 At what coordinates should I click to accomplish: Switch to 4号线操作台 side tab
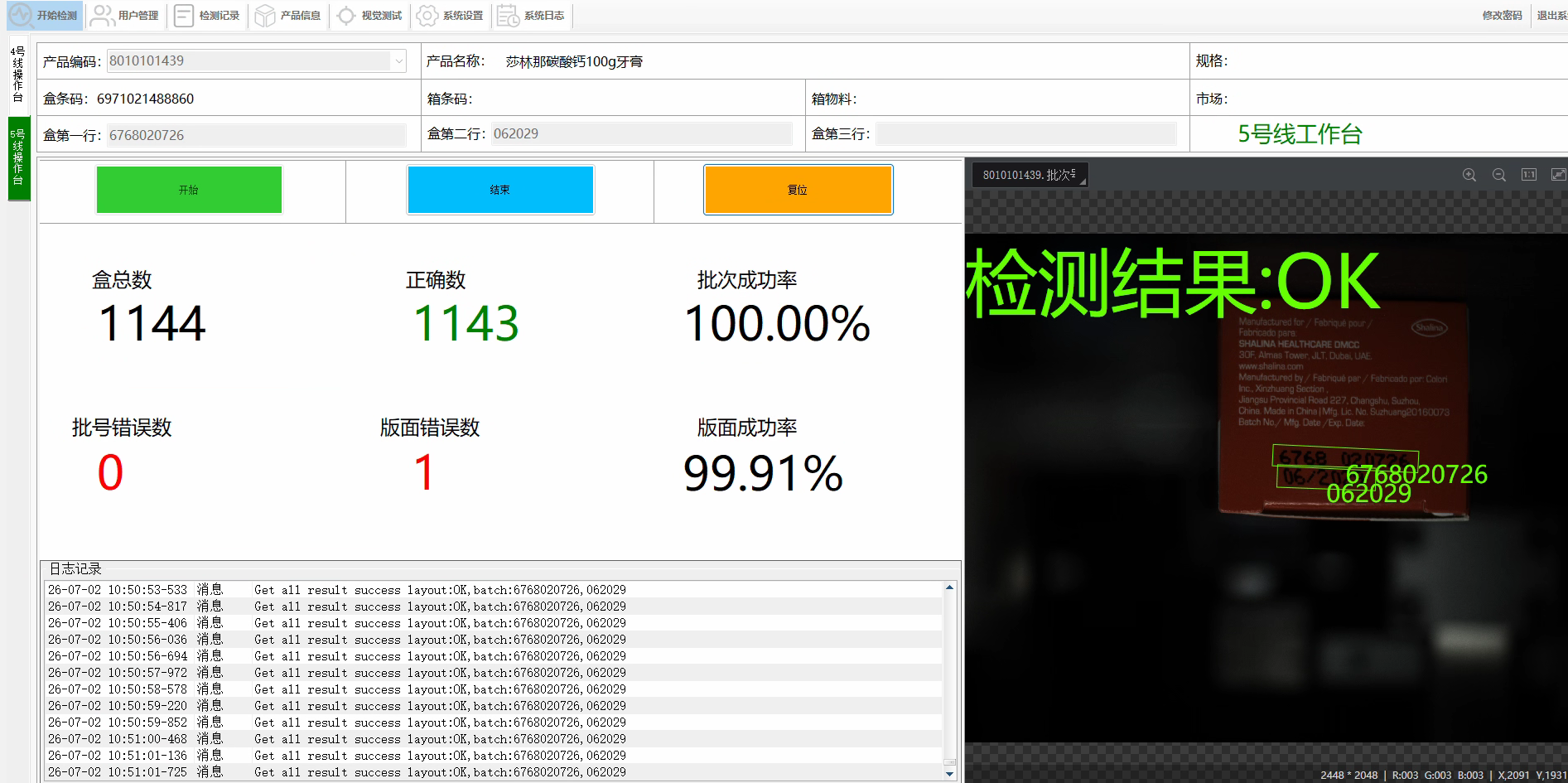pyautogui.click(x=18, y=75)
